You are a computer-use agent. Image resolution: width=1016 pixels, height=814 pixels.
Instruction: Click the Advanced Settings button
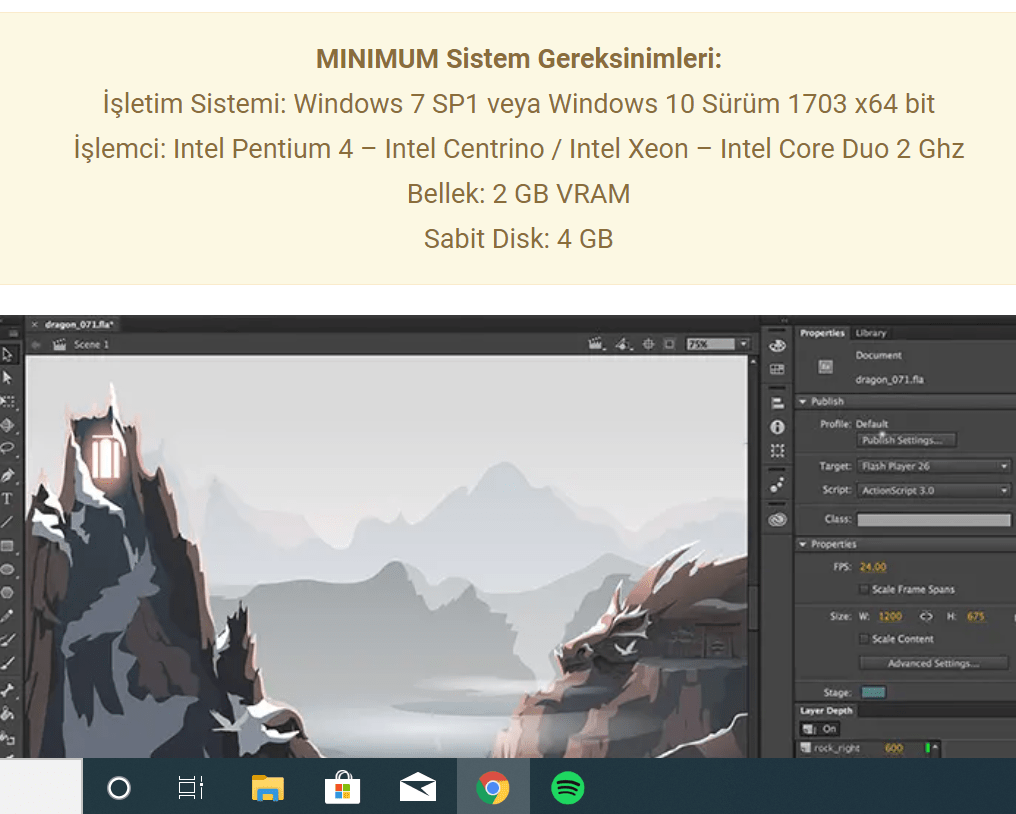tap(934, 663)
